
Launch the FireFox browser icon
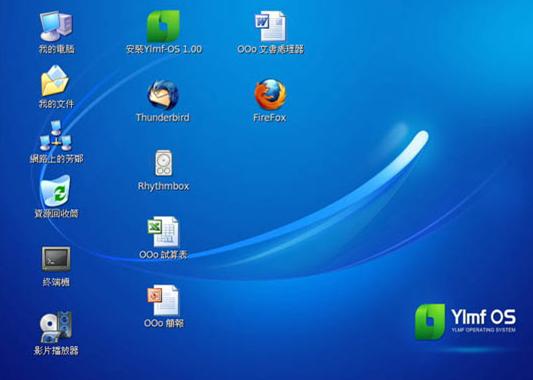coord(270,95)
